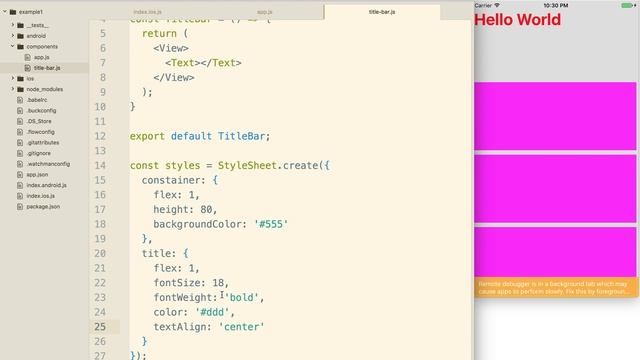The width and height of the screenshot is (640, 360).
Task: Click the .watchmanconfig file icon
Action: tap(20, 164)
